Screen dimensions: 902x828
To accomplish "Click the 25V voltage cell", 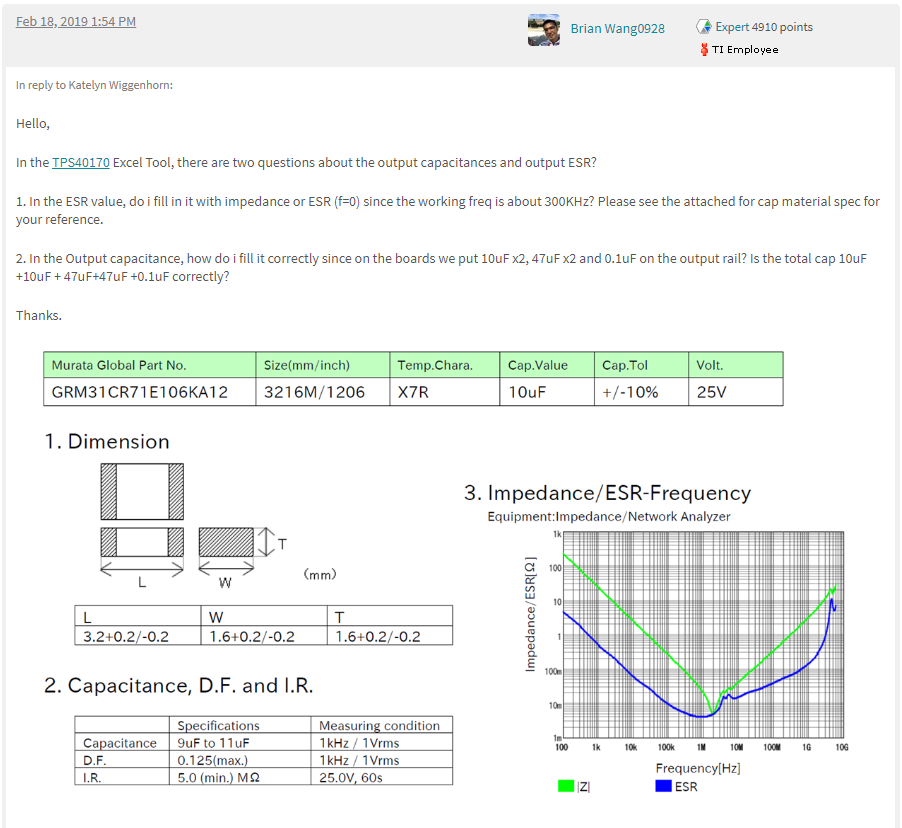I will (x=735, y=392).
